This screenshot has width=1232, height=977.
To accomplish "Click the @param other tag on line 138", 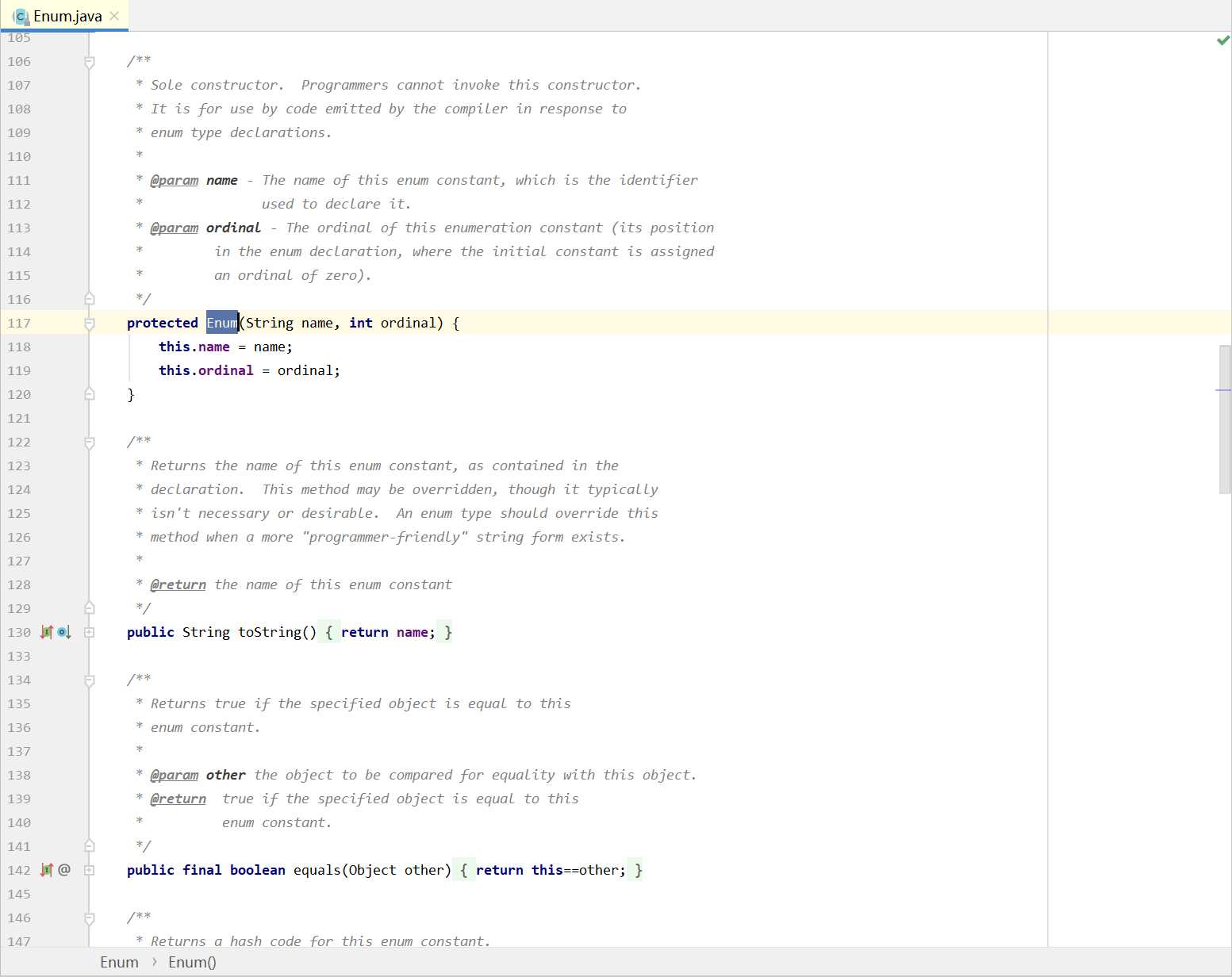I will tap(175, 775).
